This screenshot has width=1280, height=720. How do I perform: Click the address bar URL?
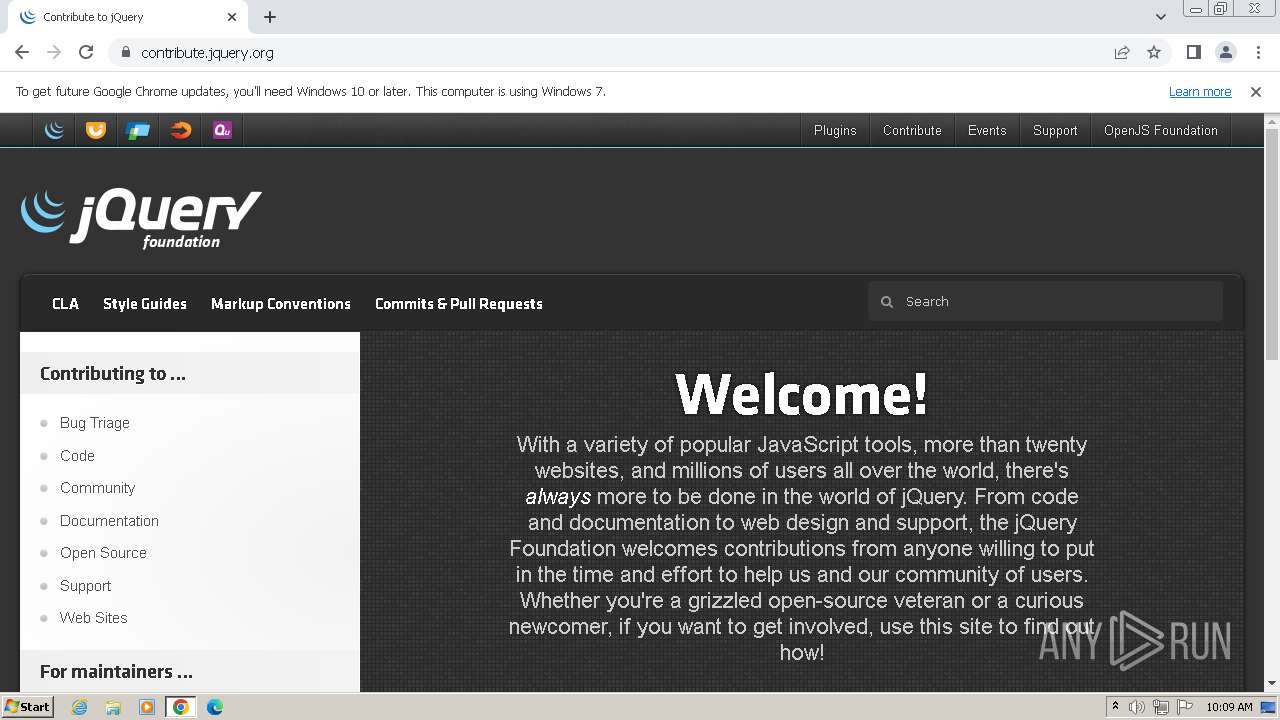click(207, 53)
